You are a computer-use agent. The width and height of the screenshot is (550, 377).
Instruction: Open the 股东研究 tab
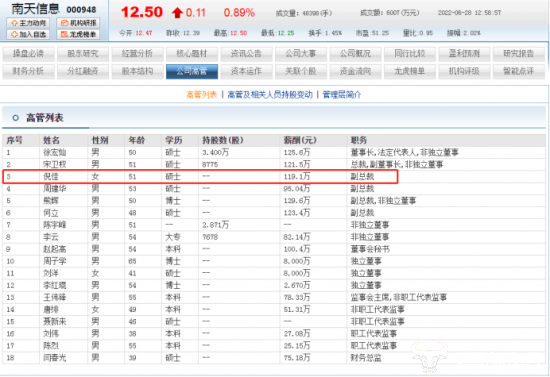click(x=83, y=54)
